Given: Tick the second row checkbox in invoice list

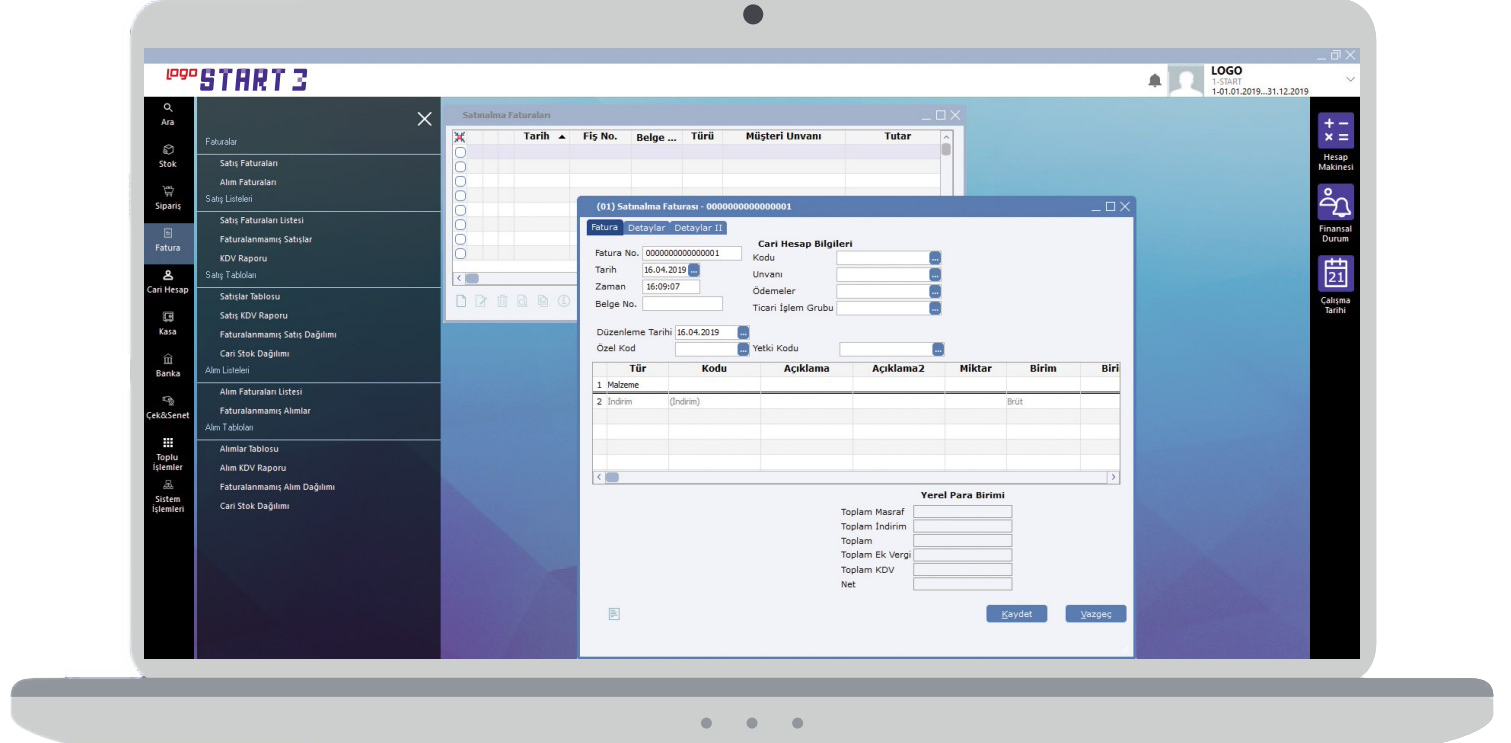Looking at the screenshot, I should [x=460, y=167].
